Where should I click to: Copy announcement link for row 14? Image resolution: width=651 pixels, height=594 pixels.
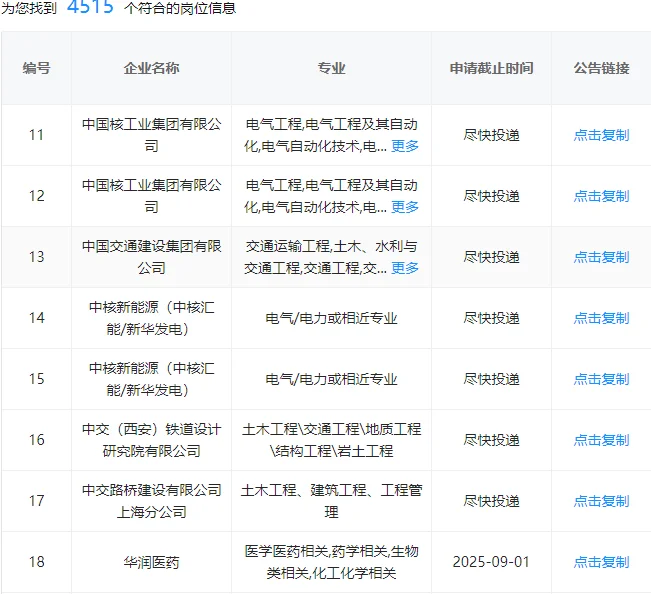(601, 318)
